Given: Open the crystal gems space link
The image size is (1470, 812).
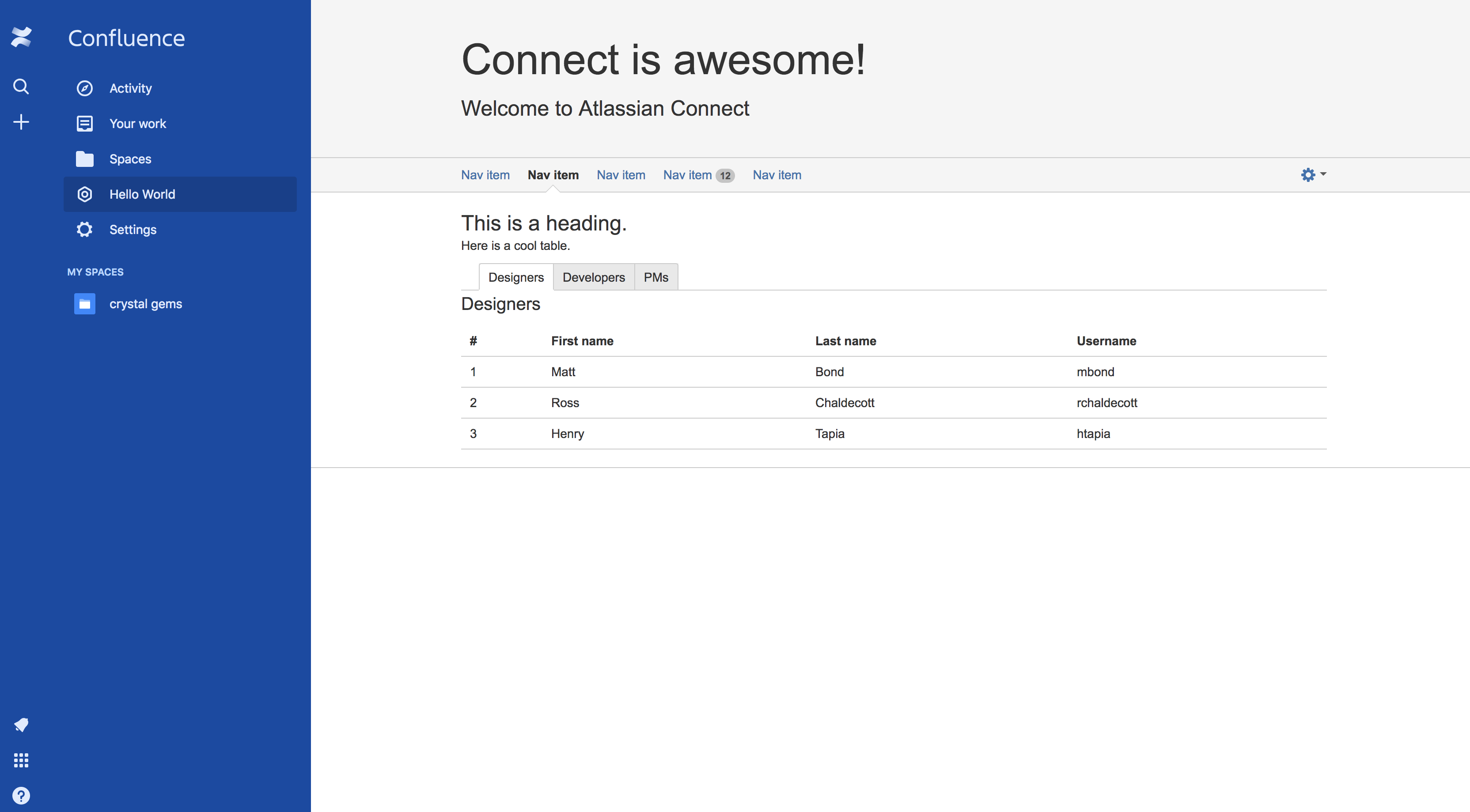Looking at the screenshot, I should 145,304.
